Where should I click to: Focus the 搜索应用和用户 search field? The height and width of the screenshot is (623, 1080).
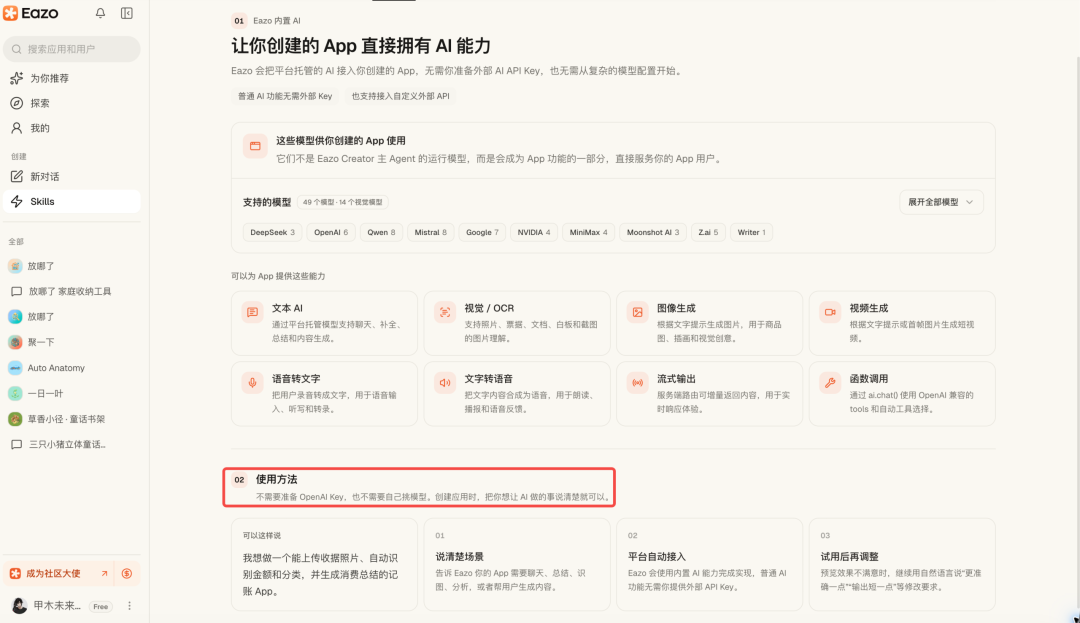click(x=72, y=49)
